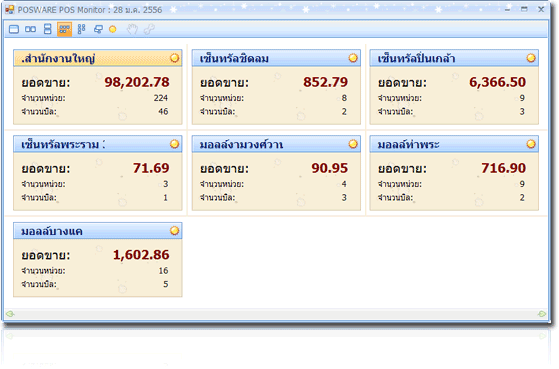This screenshot has height=369, width=559.
Task: Select the highlighted horizontal tile layout
Action: 64,29
